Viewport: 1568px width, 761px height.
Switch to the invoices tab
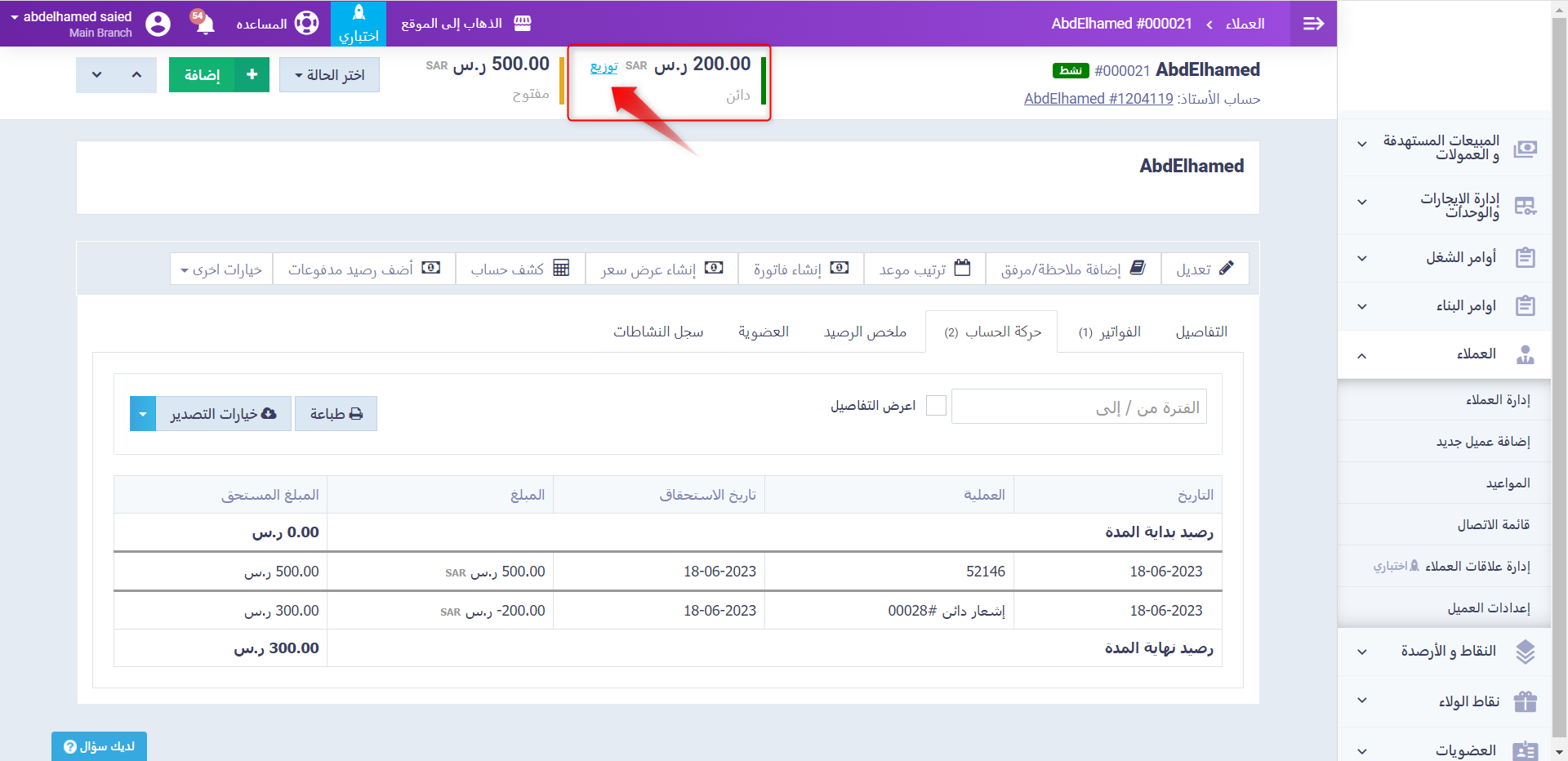click(x=1109, y=332)
